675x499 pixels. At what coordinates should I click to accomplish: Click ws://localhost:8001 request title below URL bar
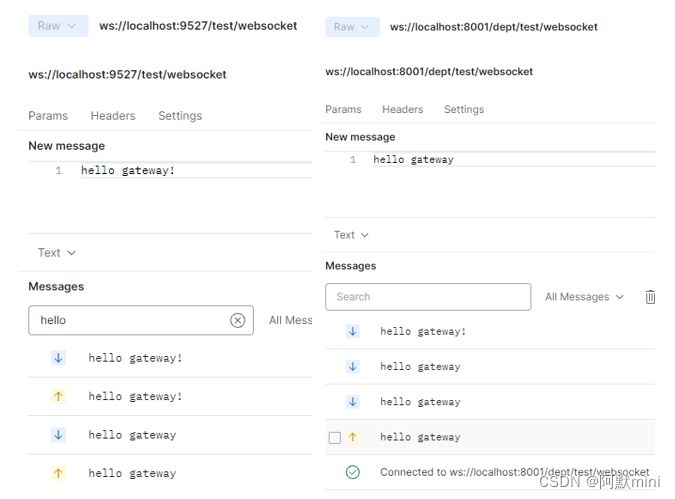(429, 71)
